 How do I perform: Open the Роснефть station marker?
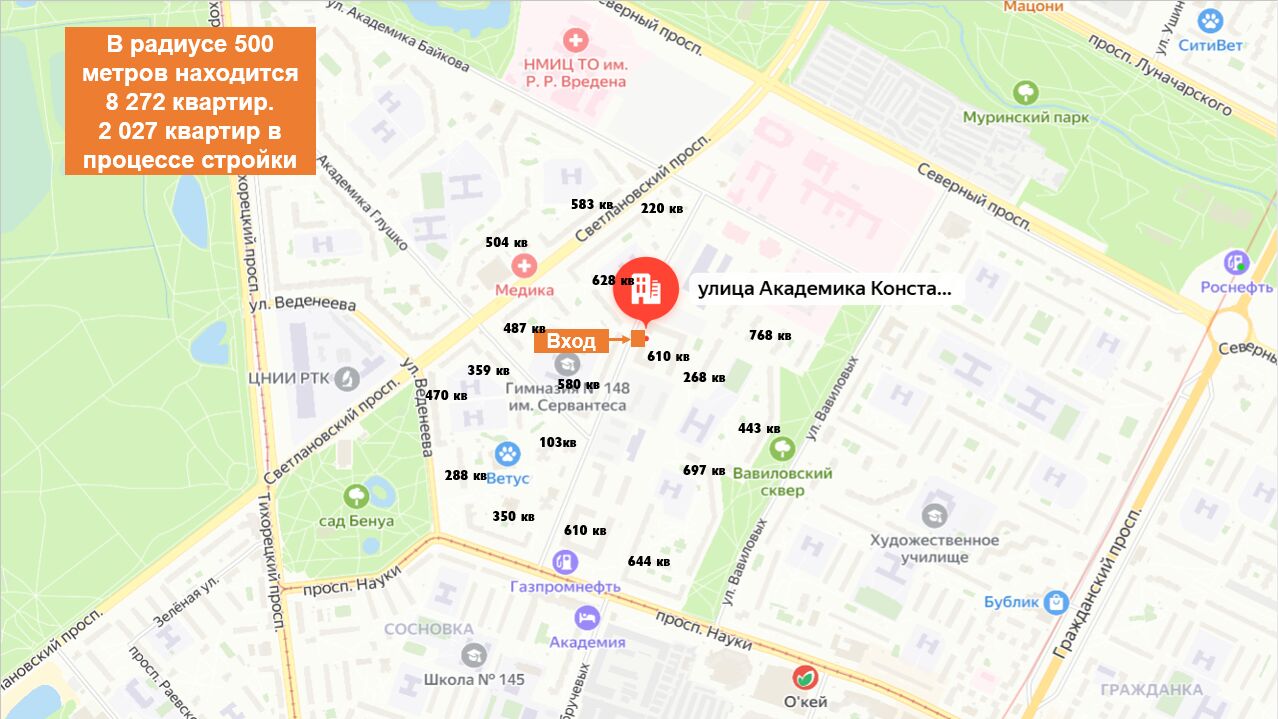coord(1238,263)
